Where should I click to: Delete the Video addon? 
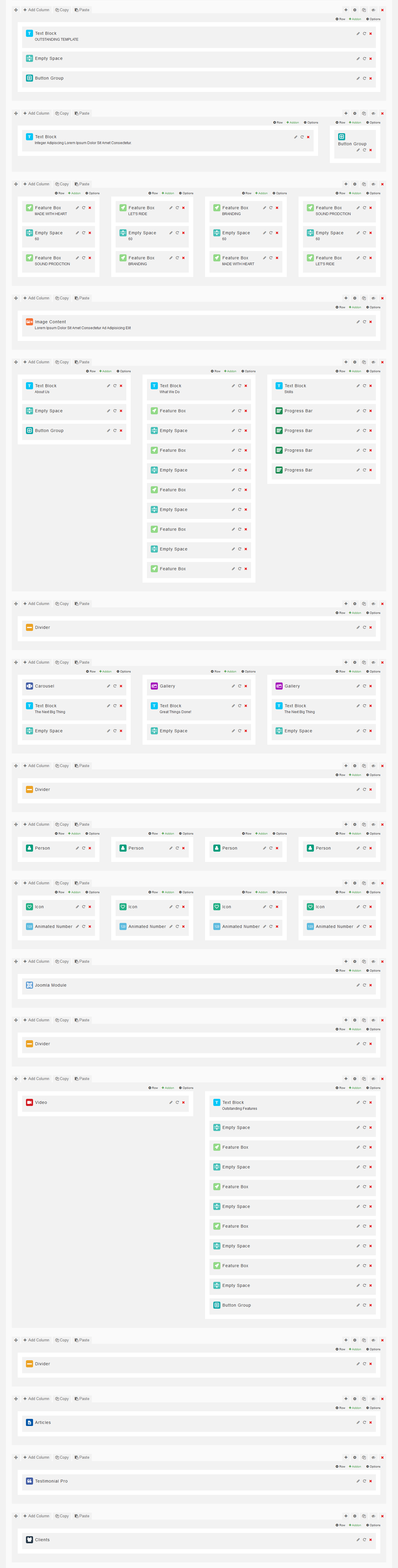pos(184,1102)
